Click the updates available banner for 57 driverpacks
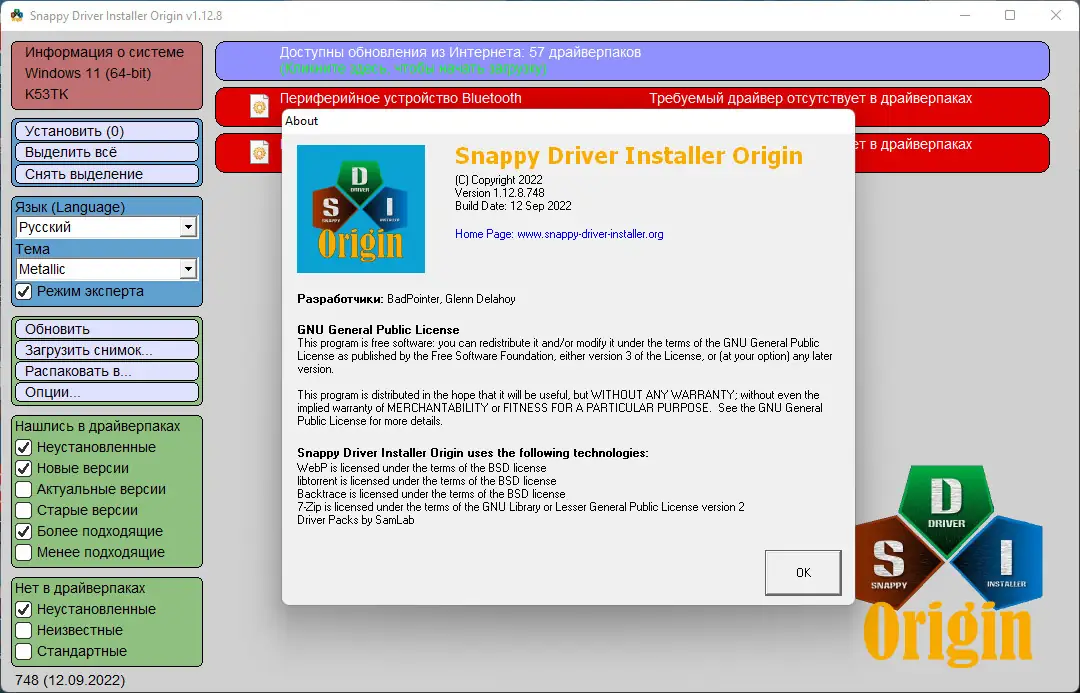Image resolution: width=1080 pixels, height=693 pixels. (632, 61)
